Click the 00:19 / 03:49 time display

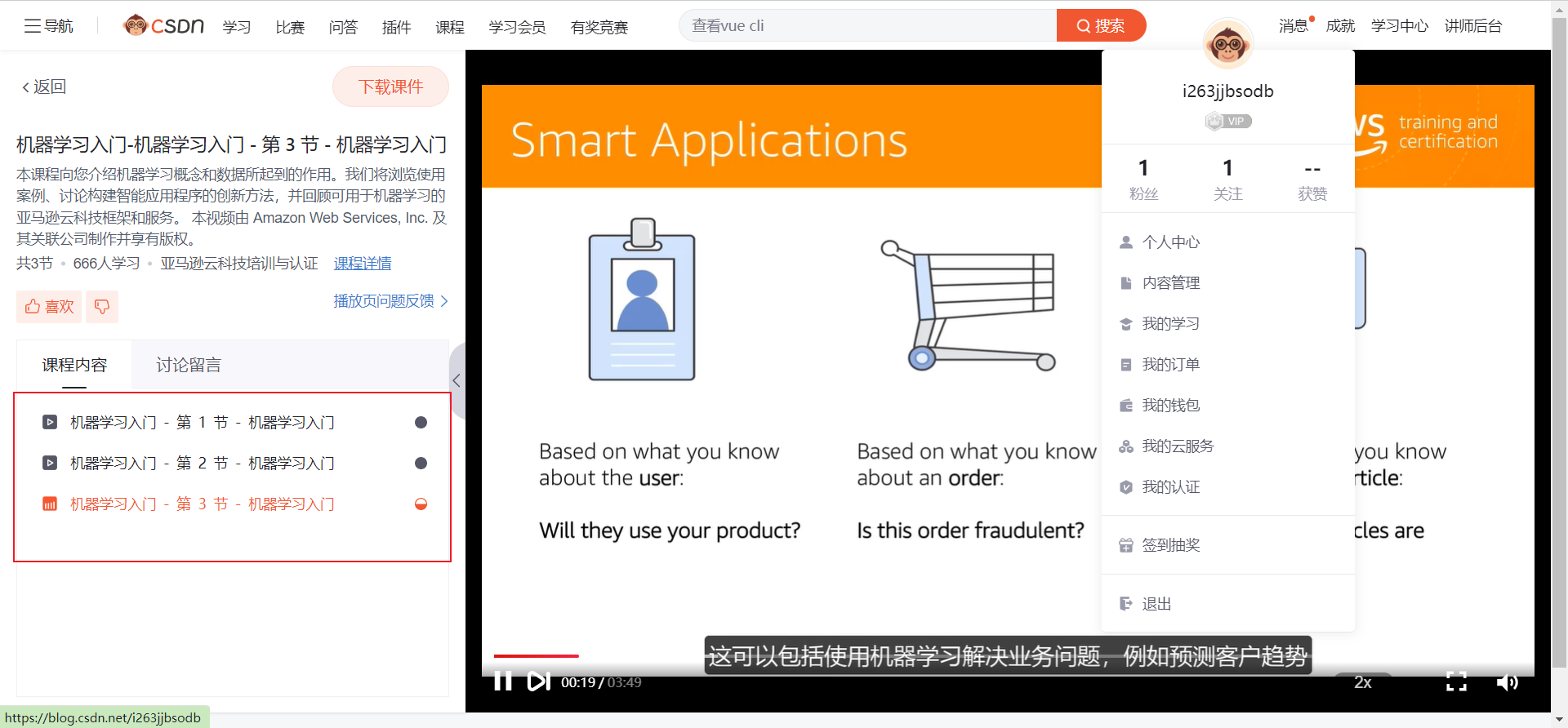601,682
